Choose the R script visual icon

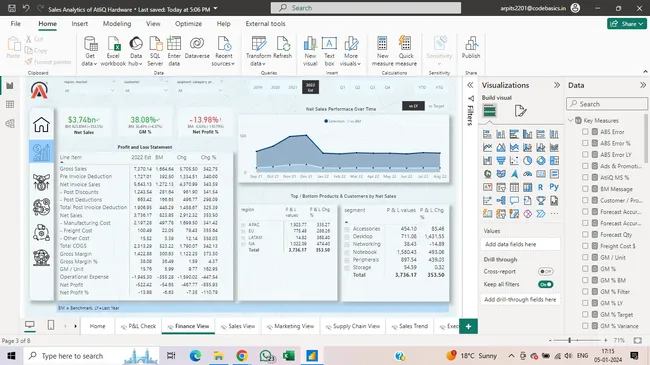[541, 187]
